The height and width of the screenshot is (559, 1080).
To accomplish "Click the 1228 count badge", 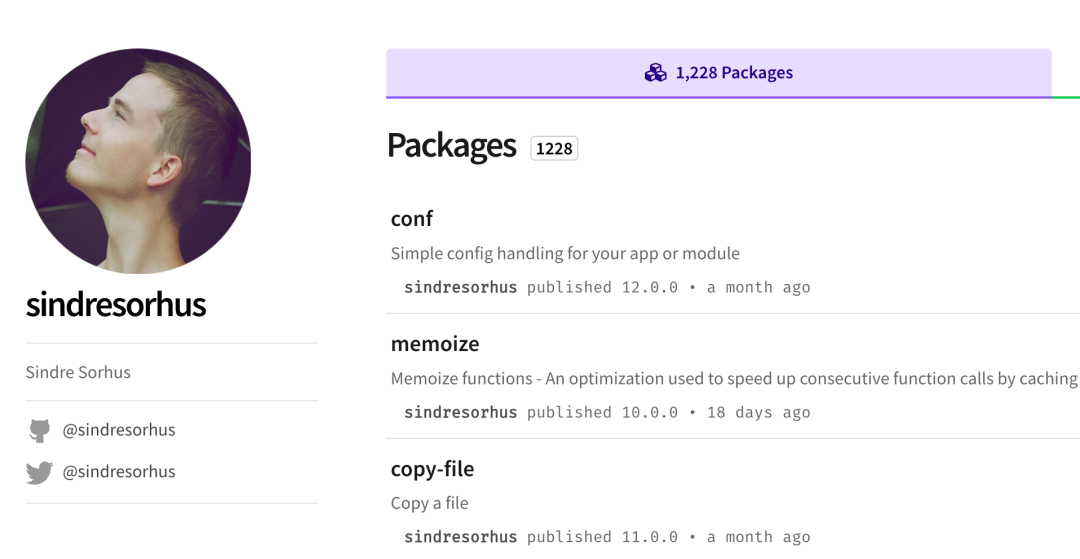I will (x=554, y=149).
